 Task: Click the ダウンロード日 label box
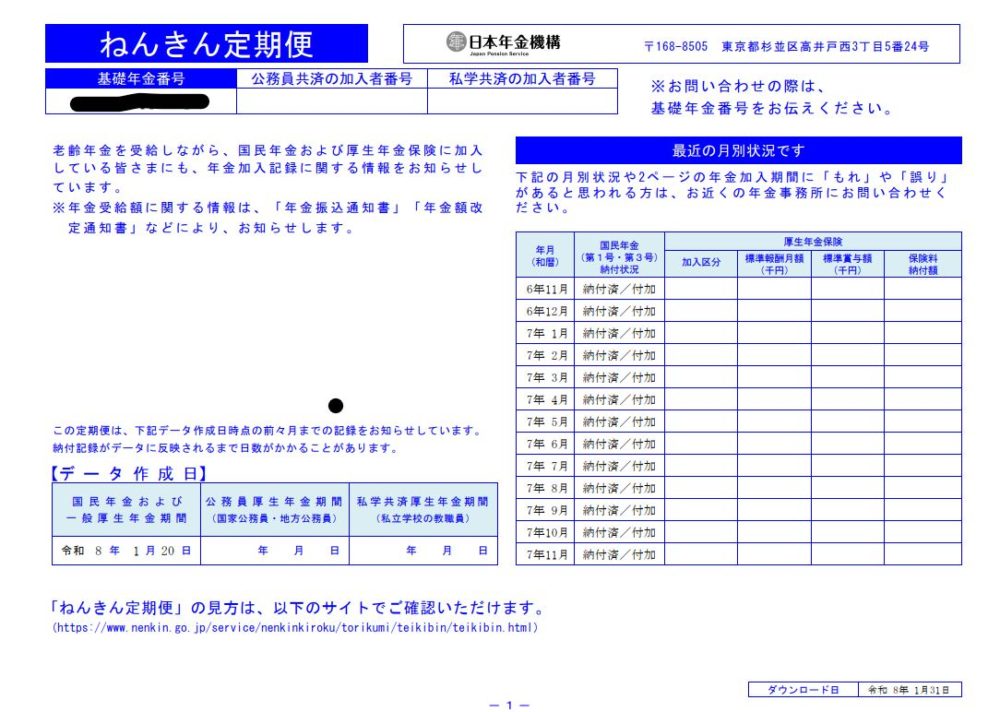[804, 690]
